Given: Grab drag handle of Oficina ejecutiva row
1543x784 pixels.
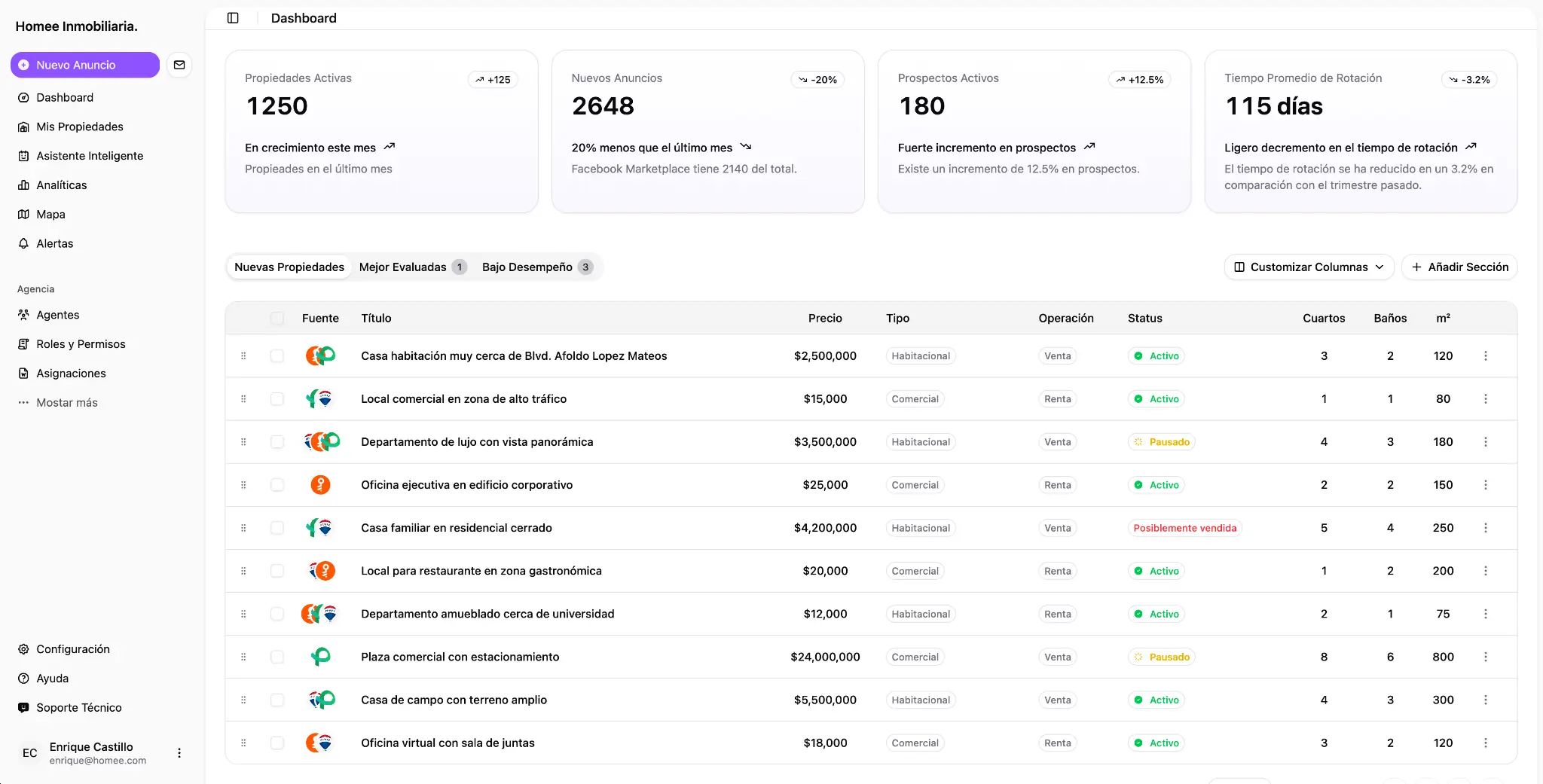Looking at the screenshot, I should [x=243, y=485].
